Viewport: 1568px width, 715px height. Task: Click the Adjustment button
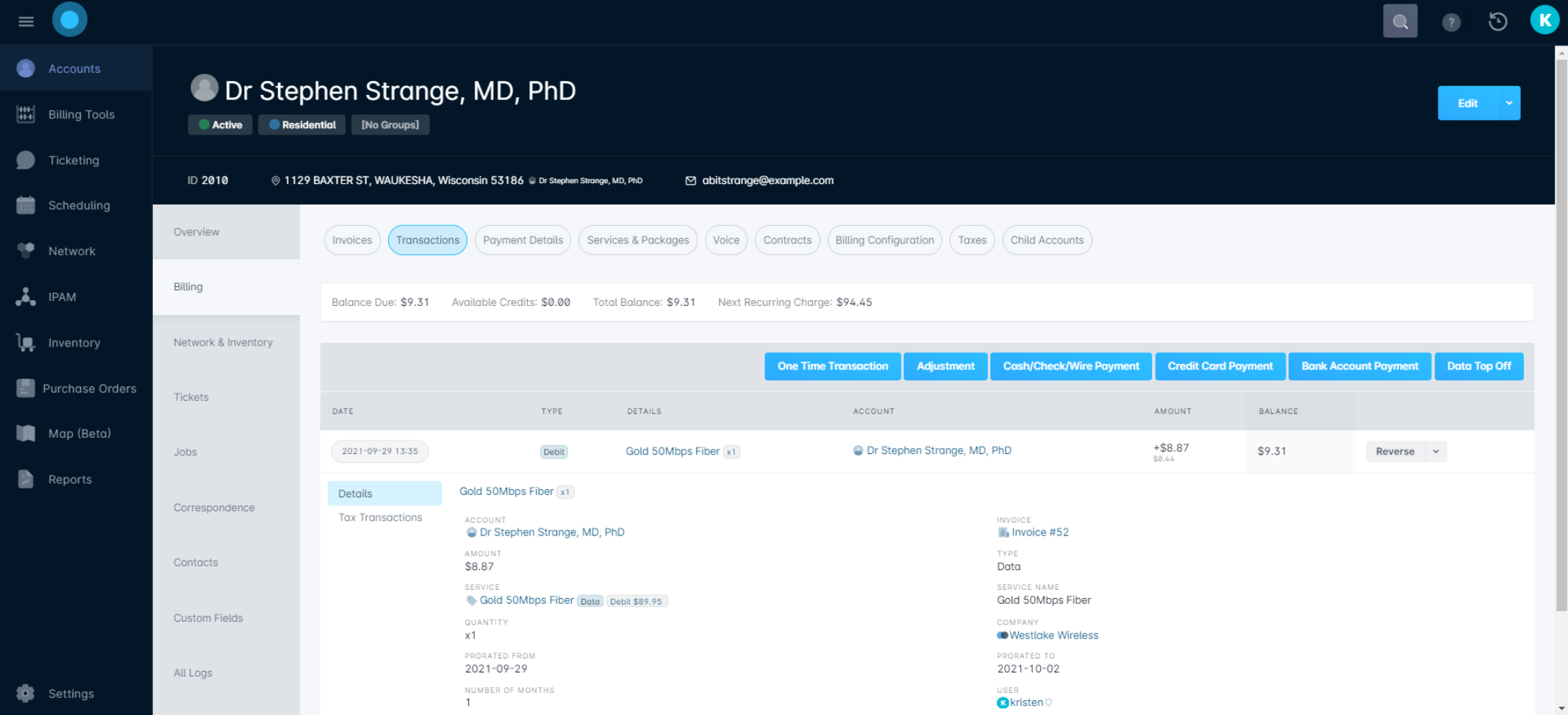[x=945, y=366]
